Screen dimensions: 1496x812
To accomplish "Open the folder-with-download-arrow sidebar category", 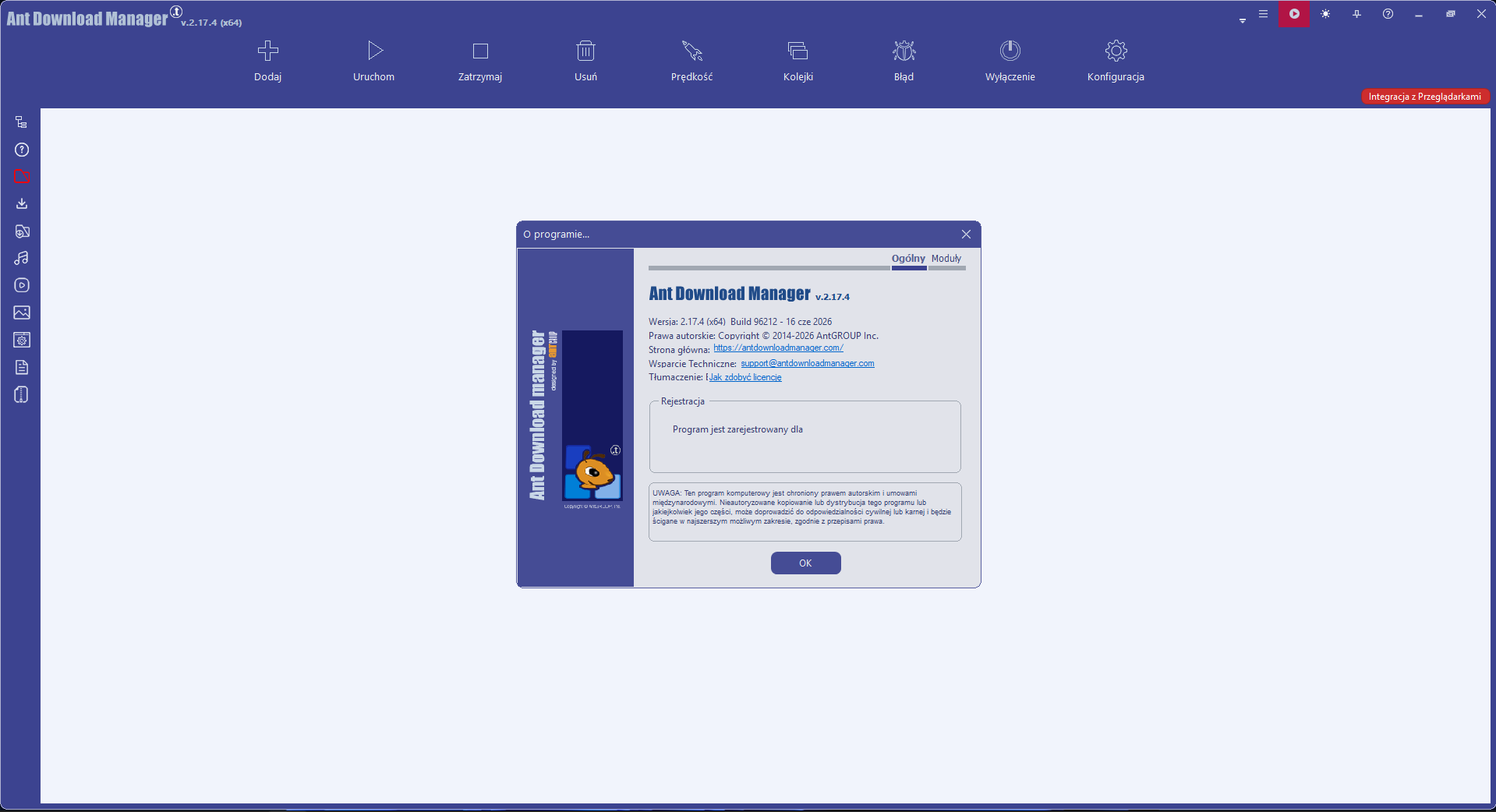I will pyautogui.click(x=22, y=231).
